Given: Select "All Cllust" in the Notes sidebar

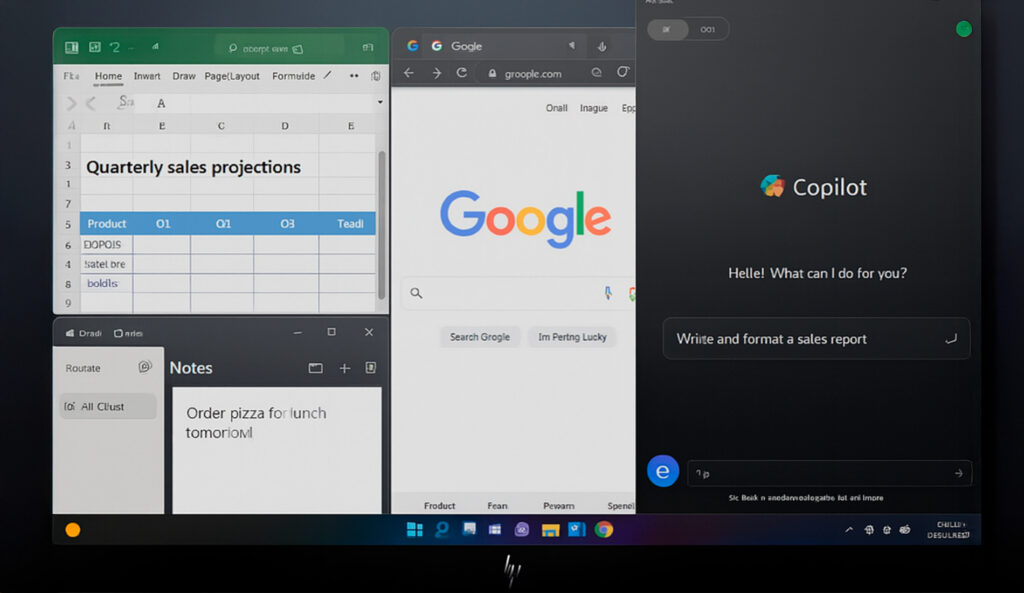Looking at the screenshot, I should [x=107, y=406].
